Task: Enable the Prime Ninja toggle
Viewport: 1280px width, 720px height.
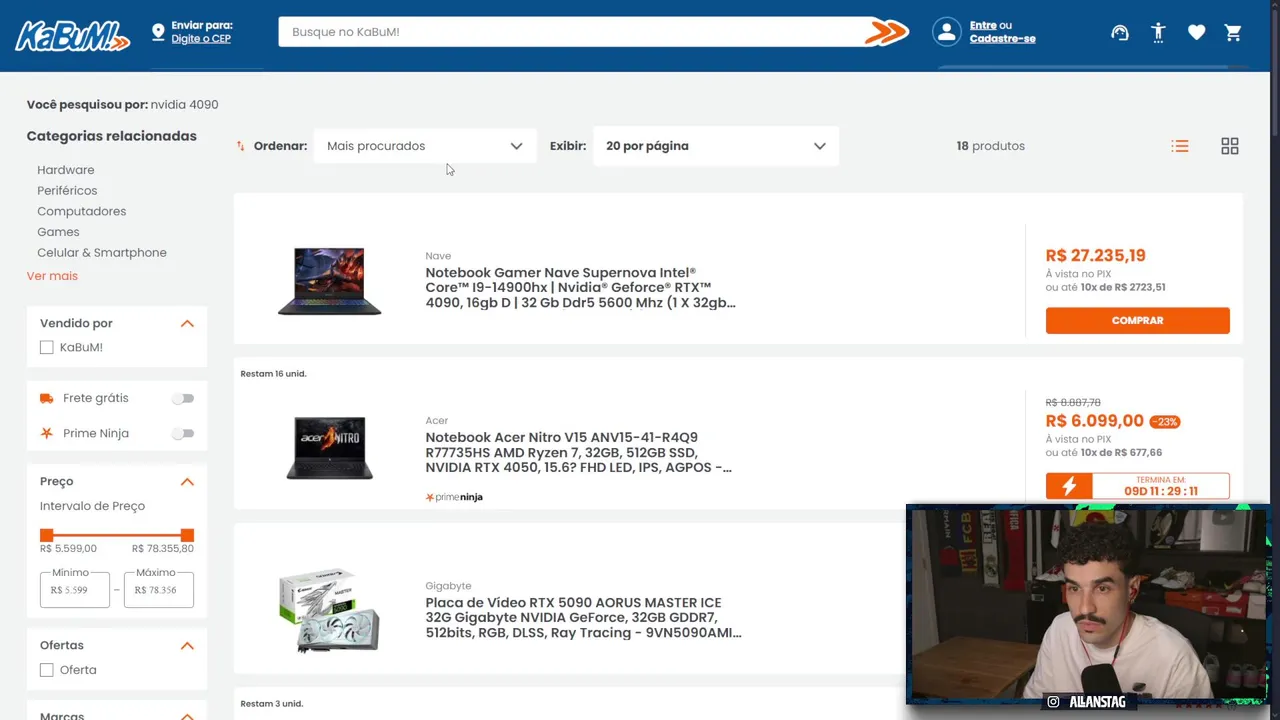Action: (182, 433)
